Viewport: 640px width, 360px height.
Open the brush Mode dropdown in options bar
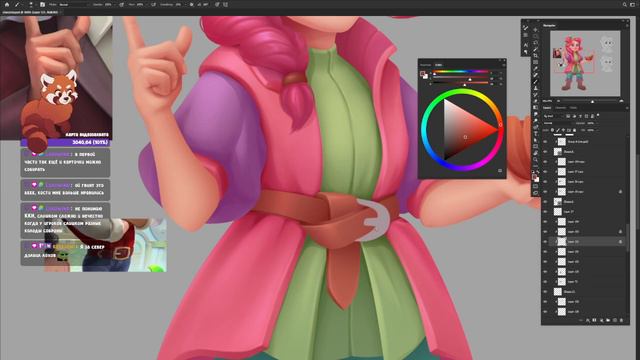[73, 4]
